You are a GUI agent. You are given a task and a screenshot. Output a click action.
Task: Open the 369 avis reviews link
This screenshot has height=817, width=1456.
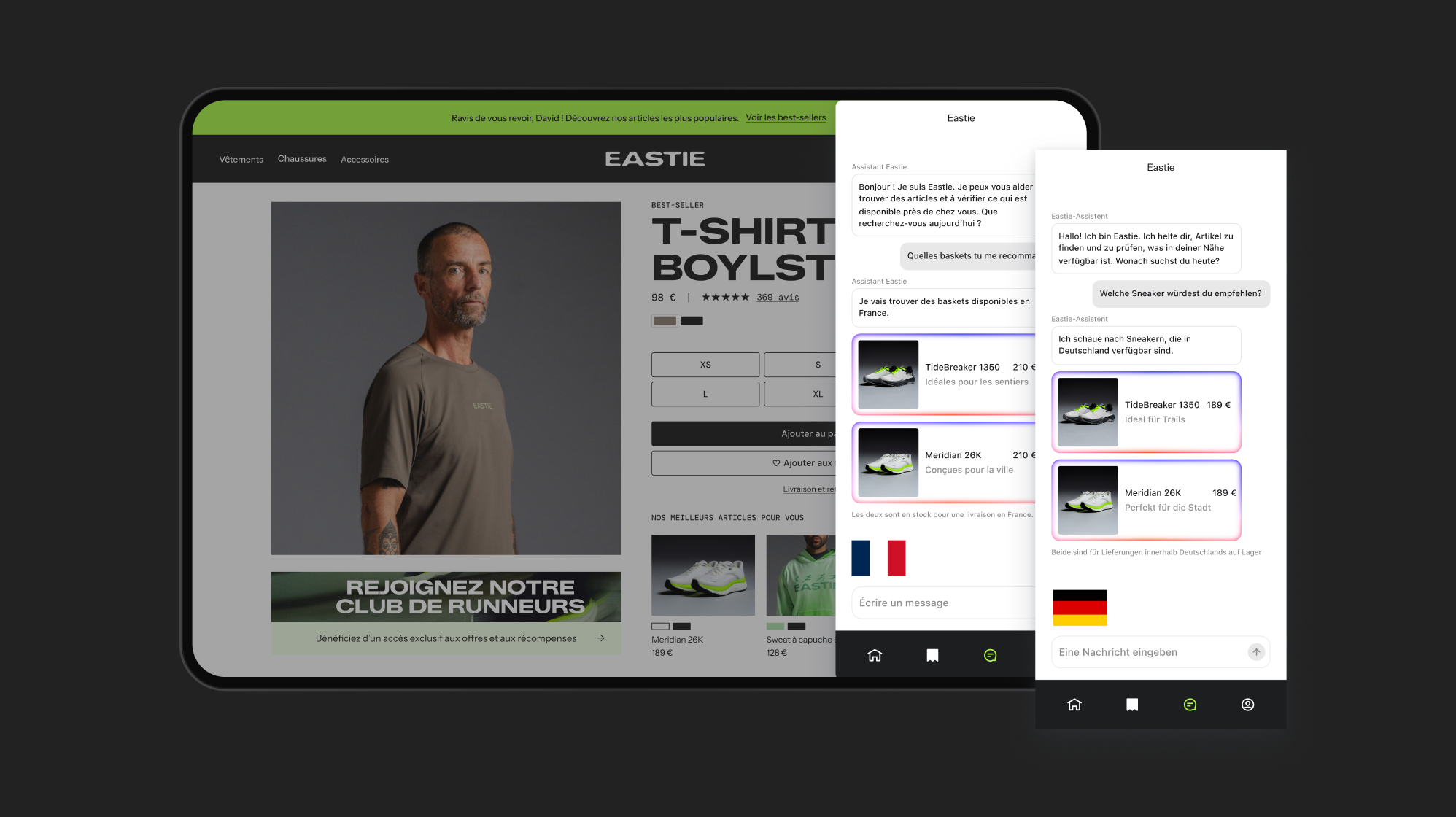tap(778, 298)
